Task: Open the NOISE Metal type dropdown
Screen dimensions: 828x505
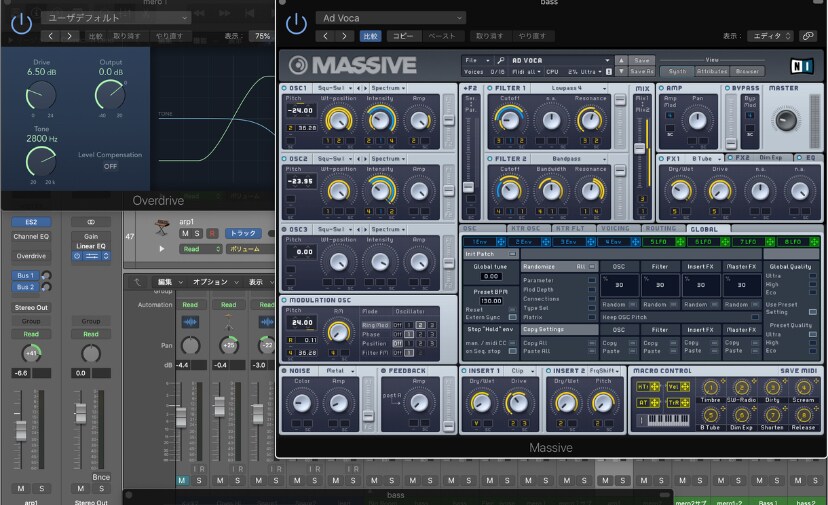Action: coord(339,371)
